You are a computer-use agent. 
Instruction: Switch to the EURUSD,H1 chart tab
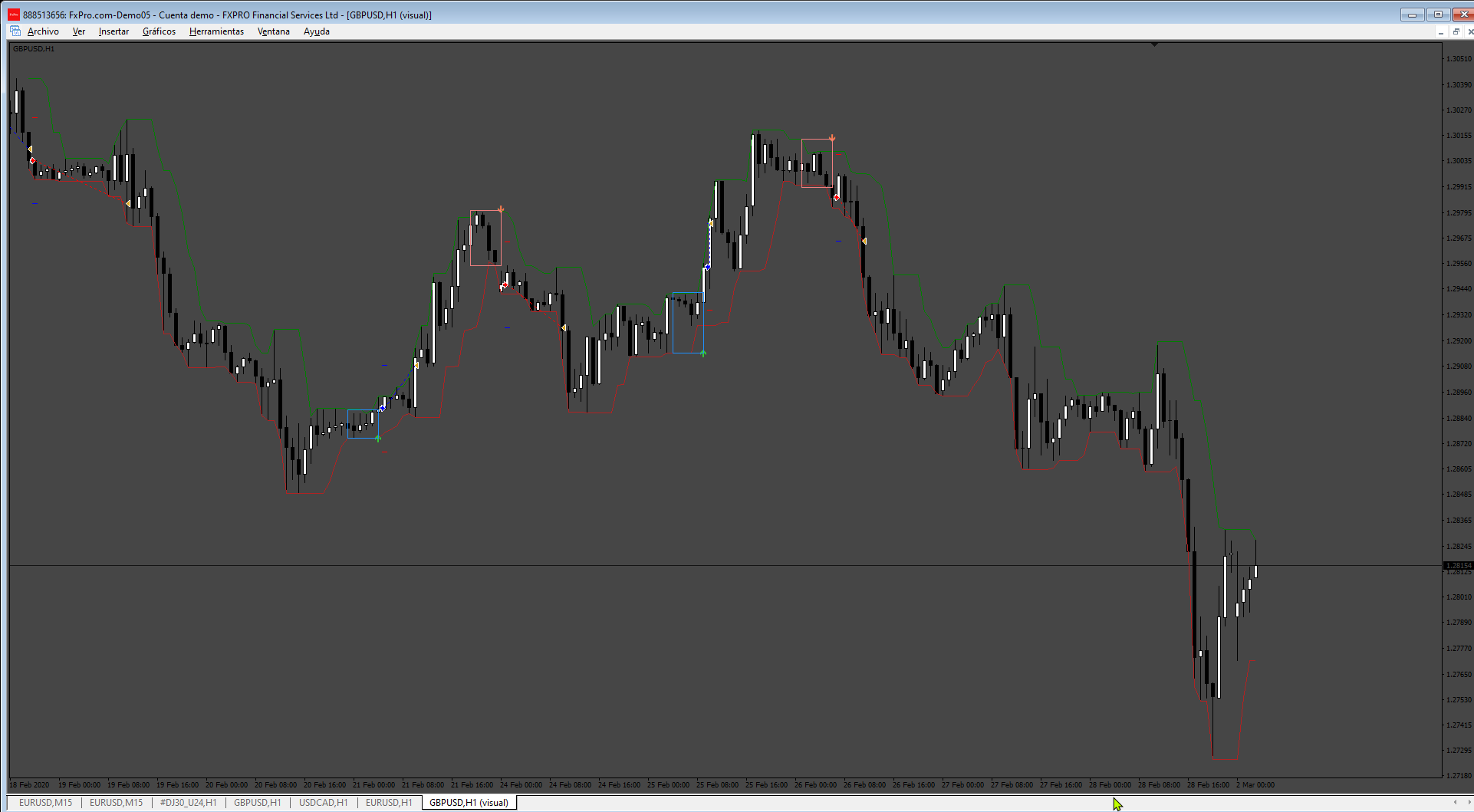point(389,803)
